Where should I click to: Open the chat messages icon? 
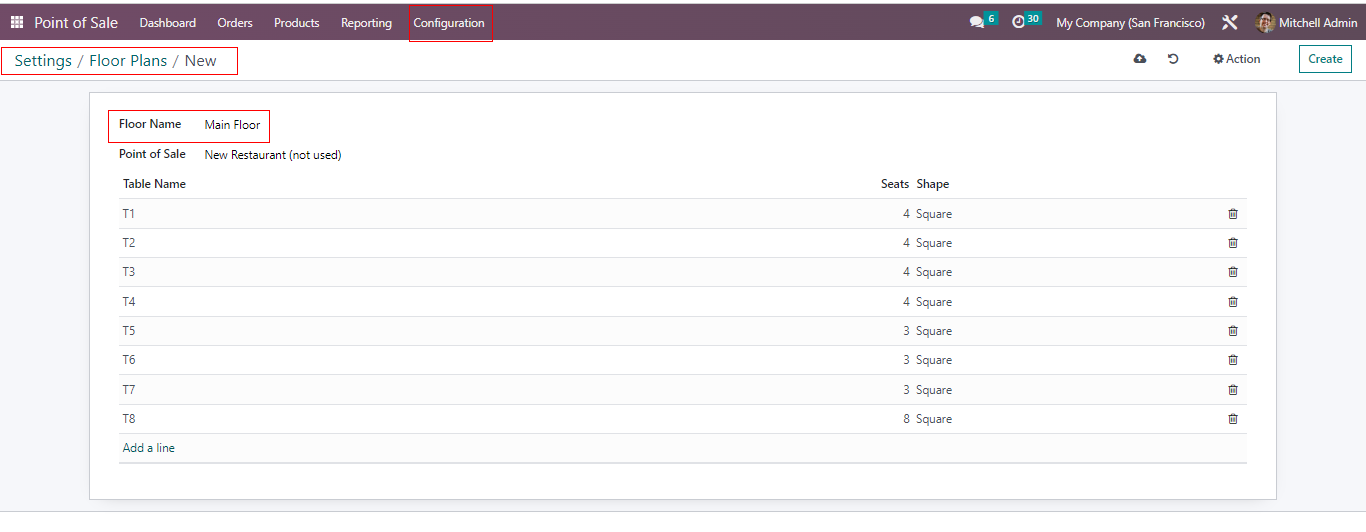tap(977, 22)
